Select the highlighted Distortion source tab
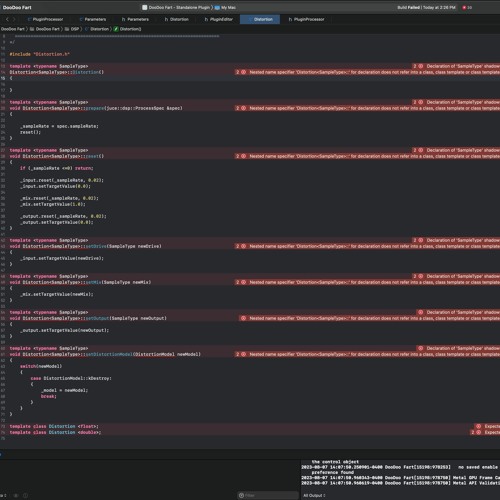 pyautogui.click(x=260, y=19)
